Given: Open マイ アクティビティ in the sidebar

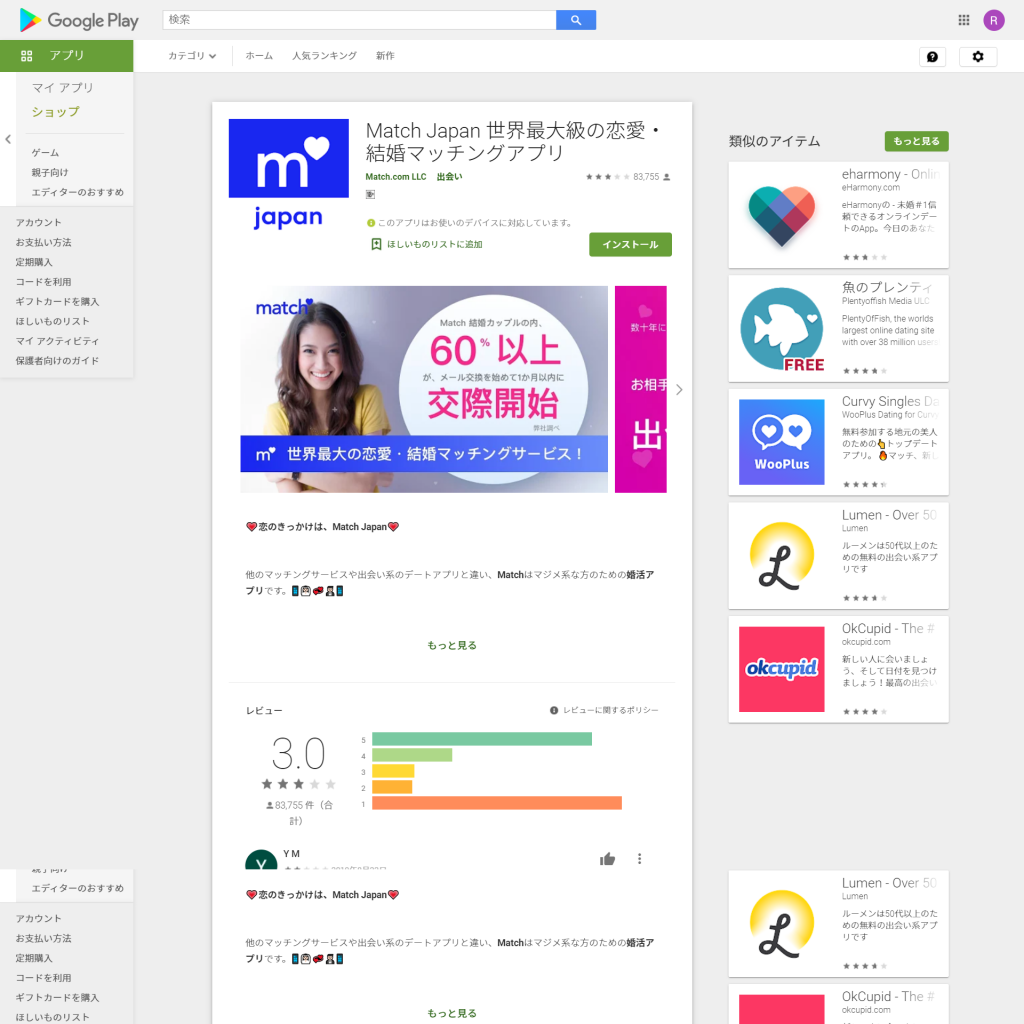Looking at the screenshot, I should (57, 341).
